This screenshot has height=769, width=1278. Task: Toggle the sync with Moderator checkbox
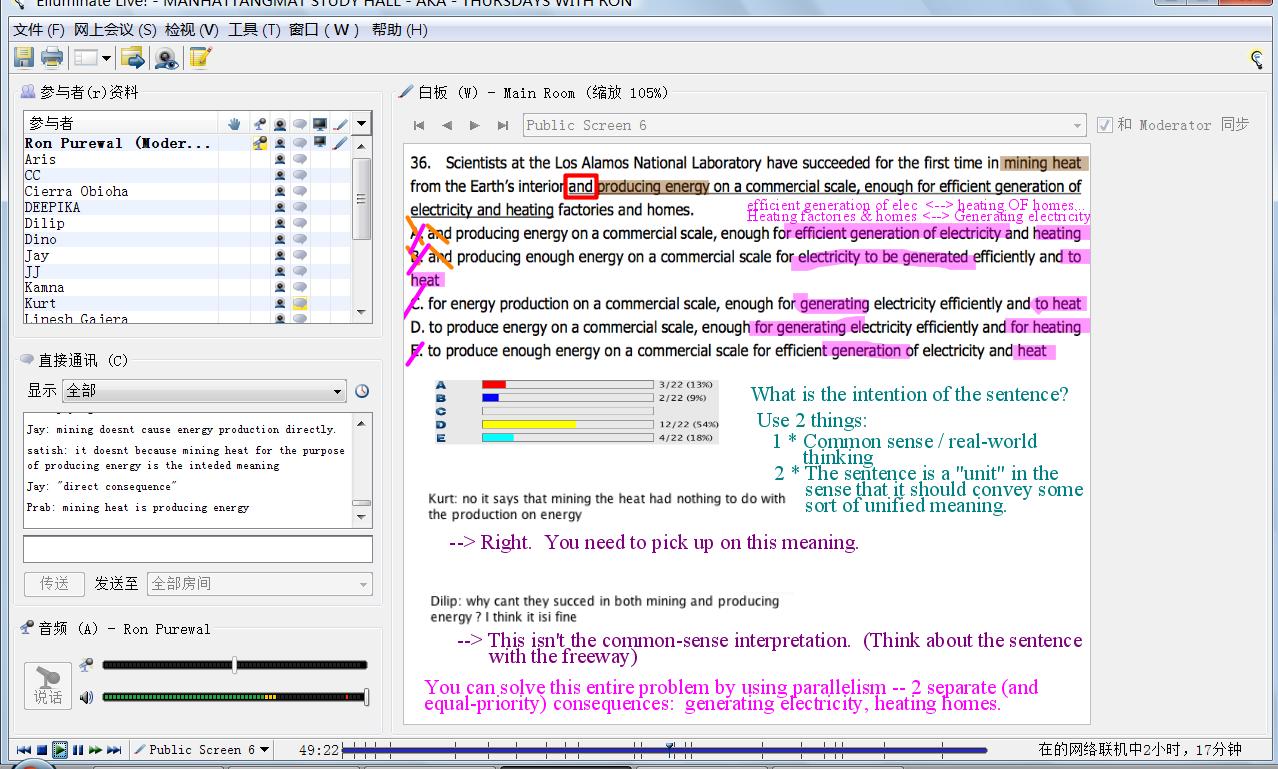pos(1104,125)
